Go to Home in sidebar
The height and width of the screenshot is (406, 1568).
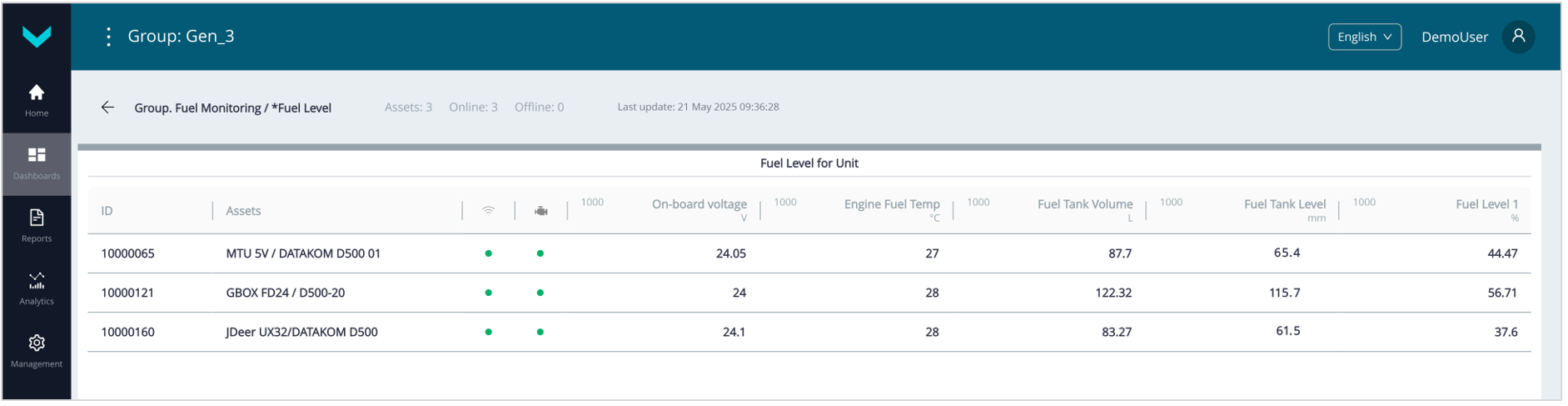(x=37, y=101)
